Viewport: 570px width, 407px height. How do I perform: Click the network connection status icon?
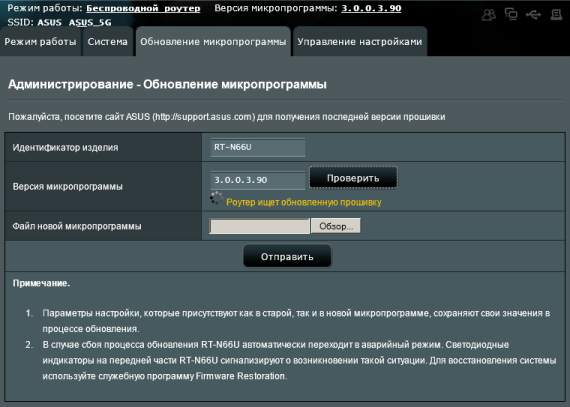click(x=511, y=14)
